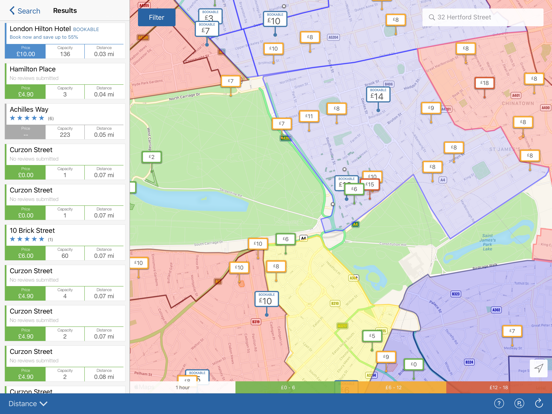
Task: Select the bookable £14 map pin
Action: 378,95
